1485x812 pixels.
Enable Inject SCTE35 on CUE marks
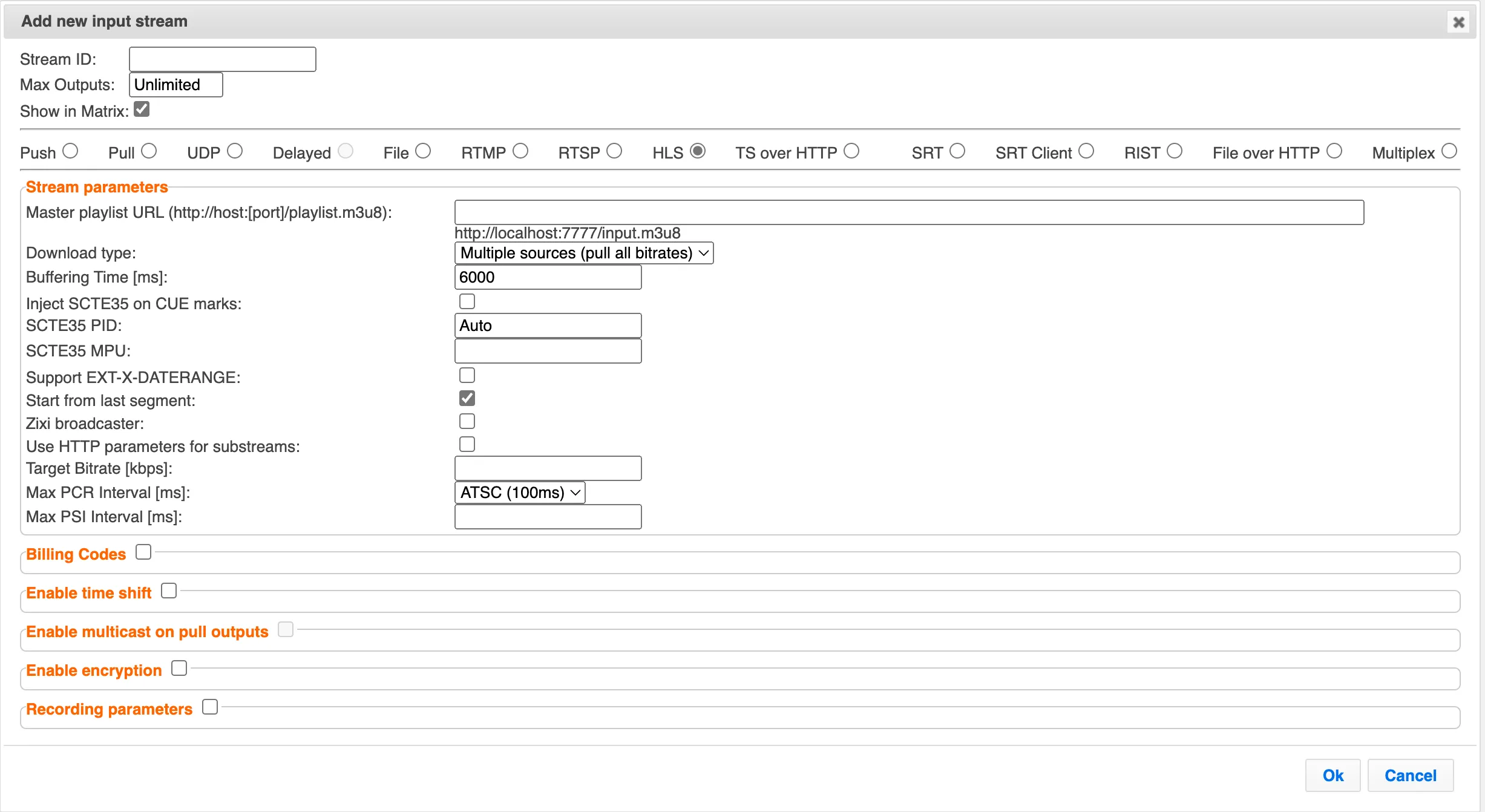467,301
